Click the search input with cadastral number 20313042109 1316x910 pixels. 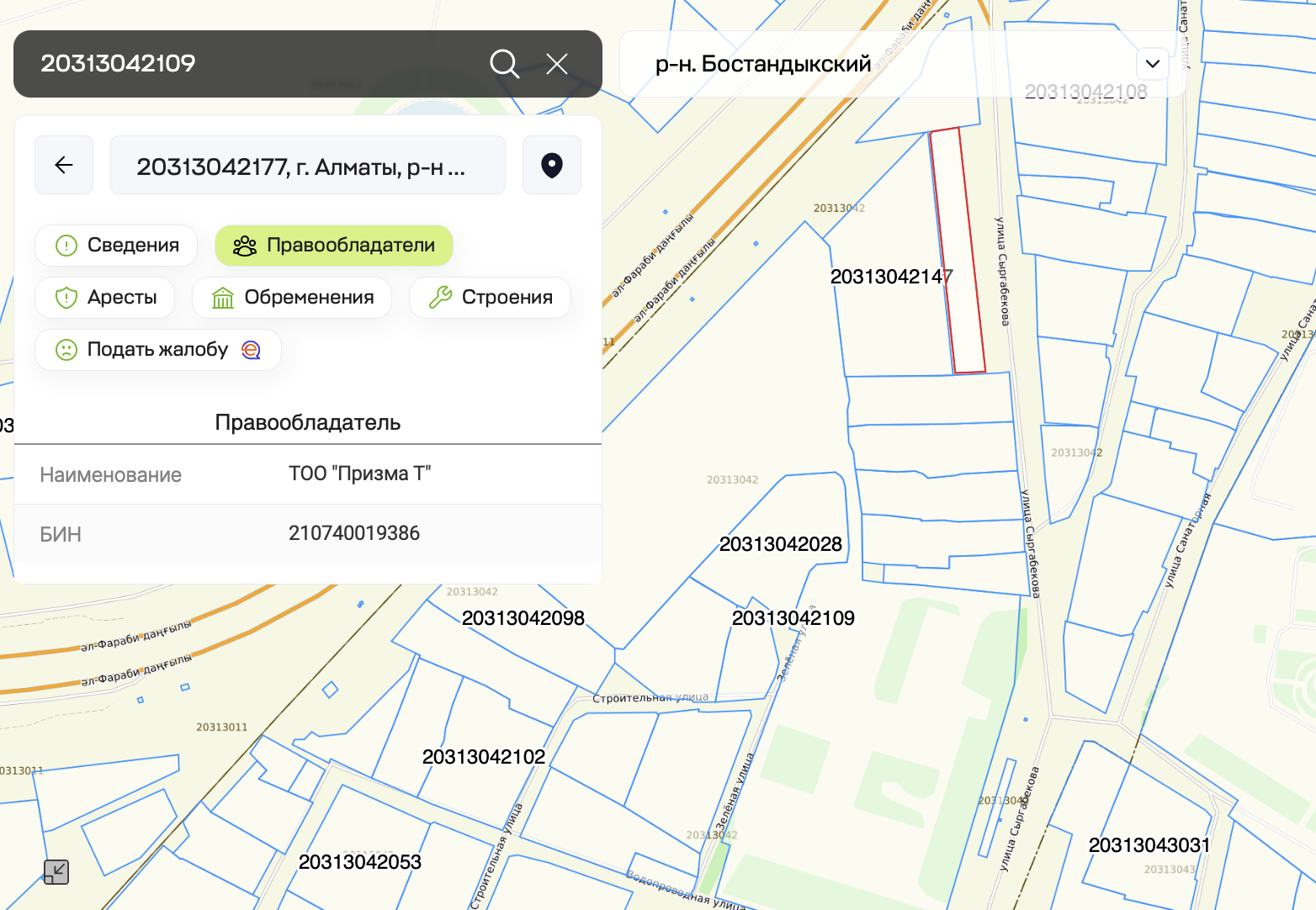tap(252, 64)
